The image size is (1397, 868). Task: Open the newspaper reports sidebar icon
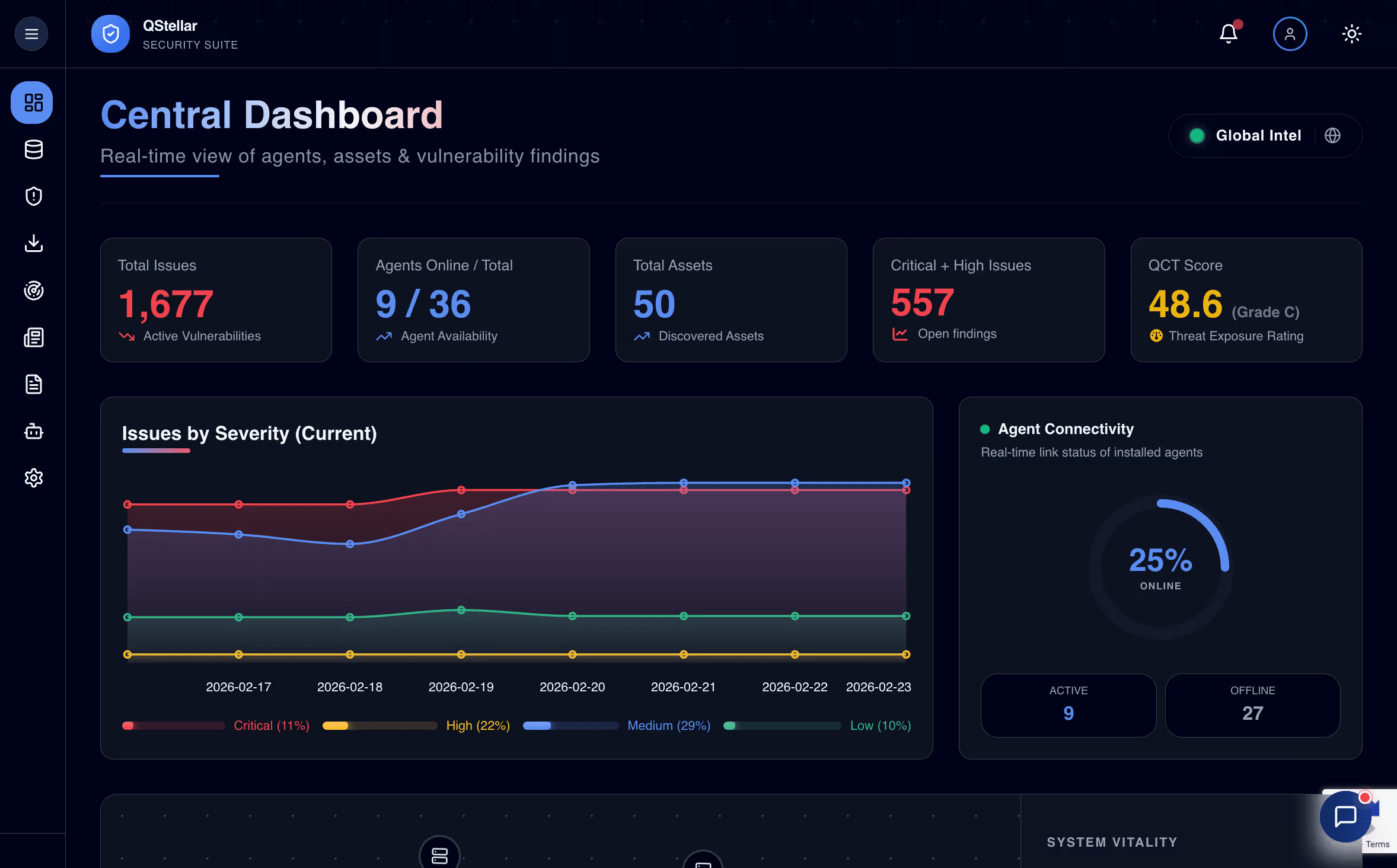tap(33, 337)
